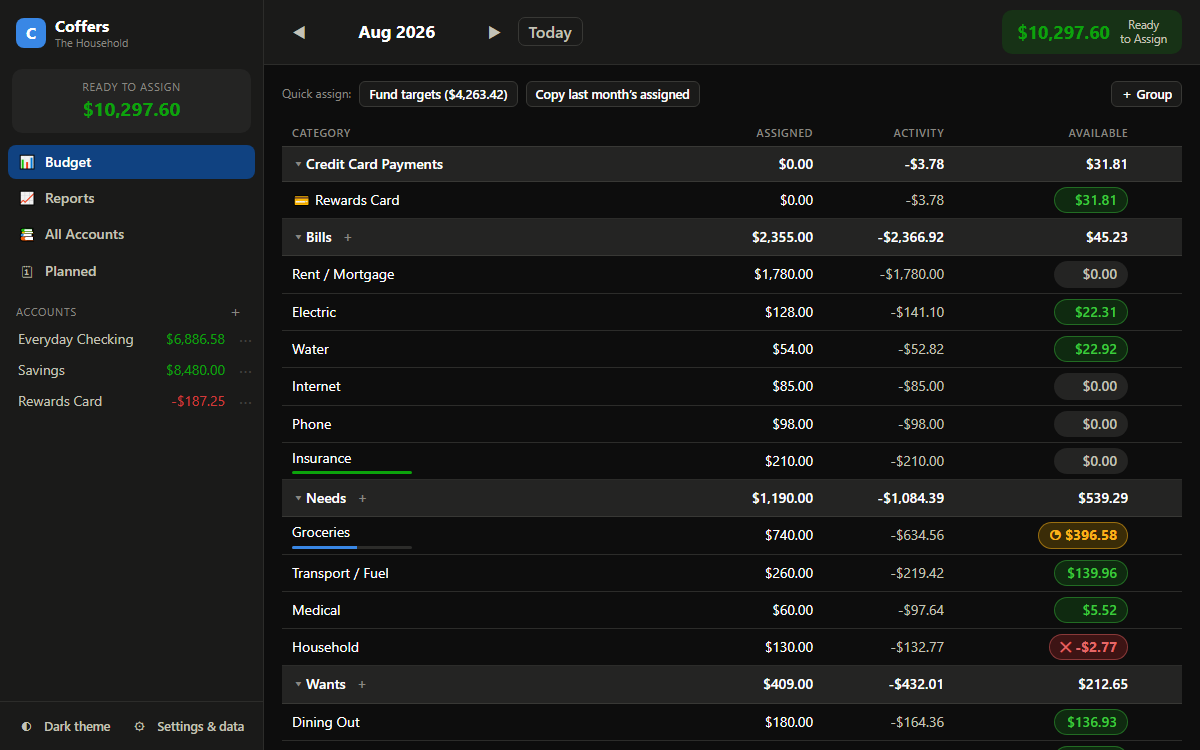
Task: Edit the Groceries assigned amount $740.00
Action: (x=789, y=535)
